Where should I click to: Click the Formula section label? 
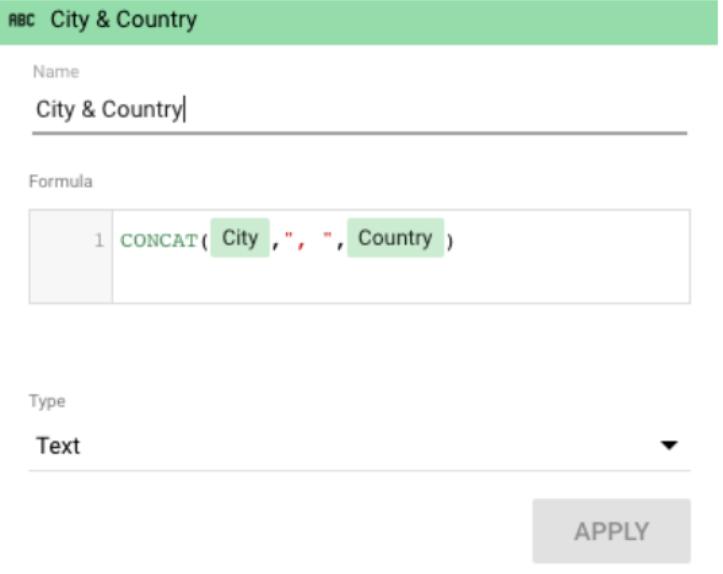pos(60,181)
